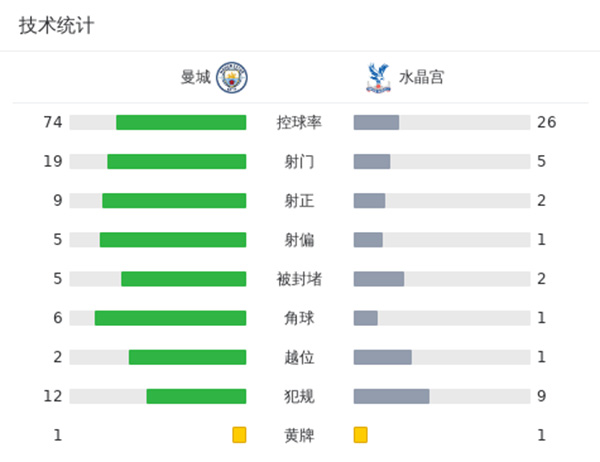Image resolution: width=600 pixels, height=462 pixels.
Task: Click the 越位 stat label
Action: coord(299,357)
